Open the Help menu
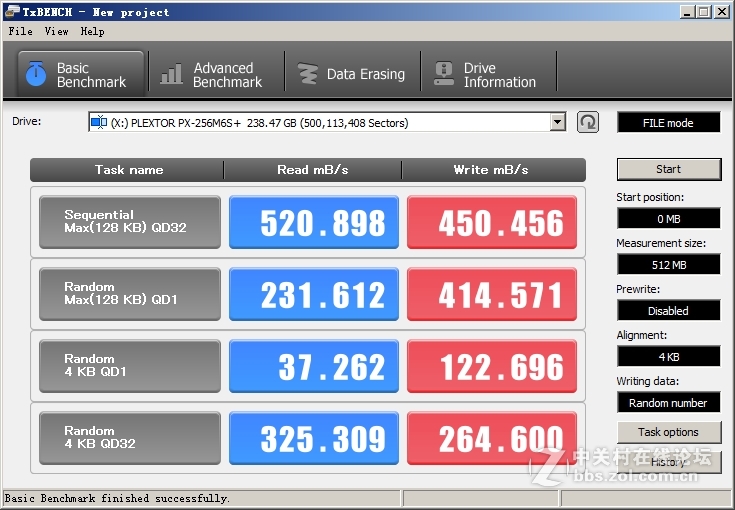Image resolution: width=735 pixels, height=510 pixels. pyautogui.click(x=92, y=31)
